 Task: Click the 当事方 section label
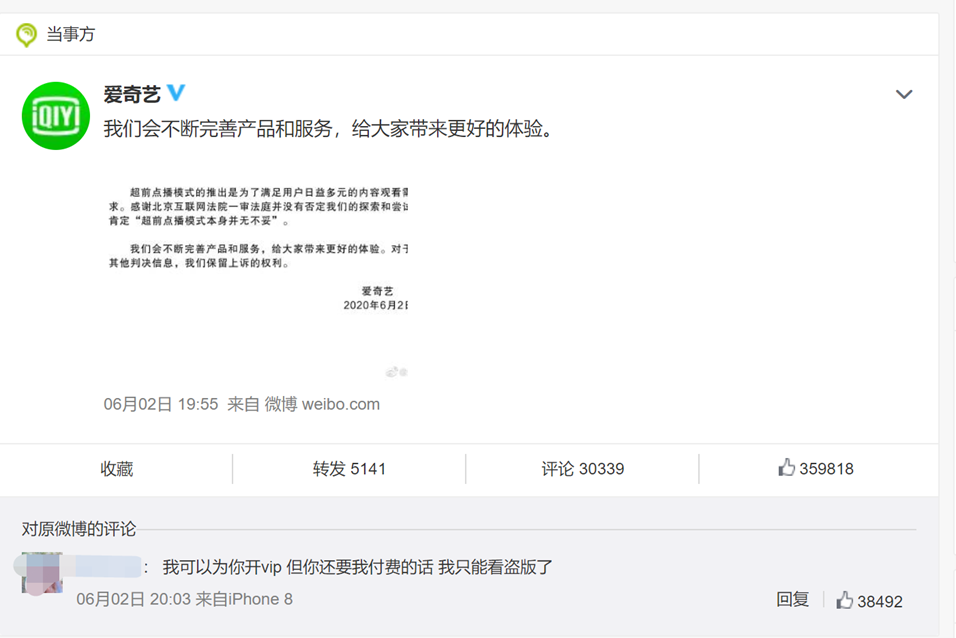pyautogui.click(x=70, y=35)
